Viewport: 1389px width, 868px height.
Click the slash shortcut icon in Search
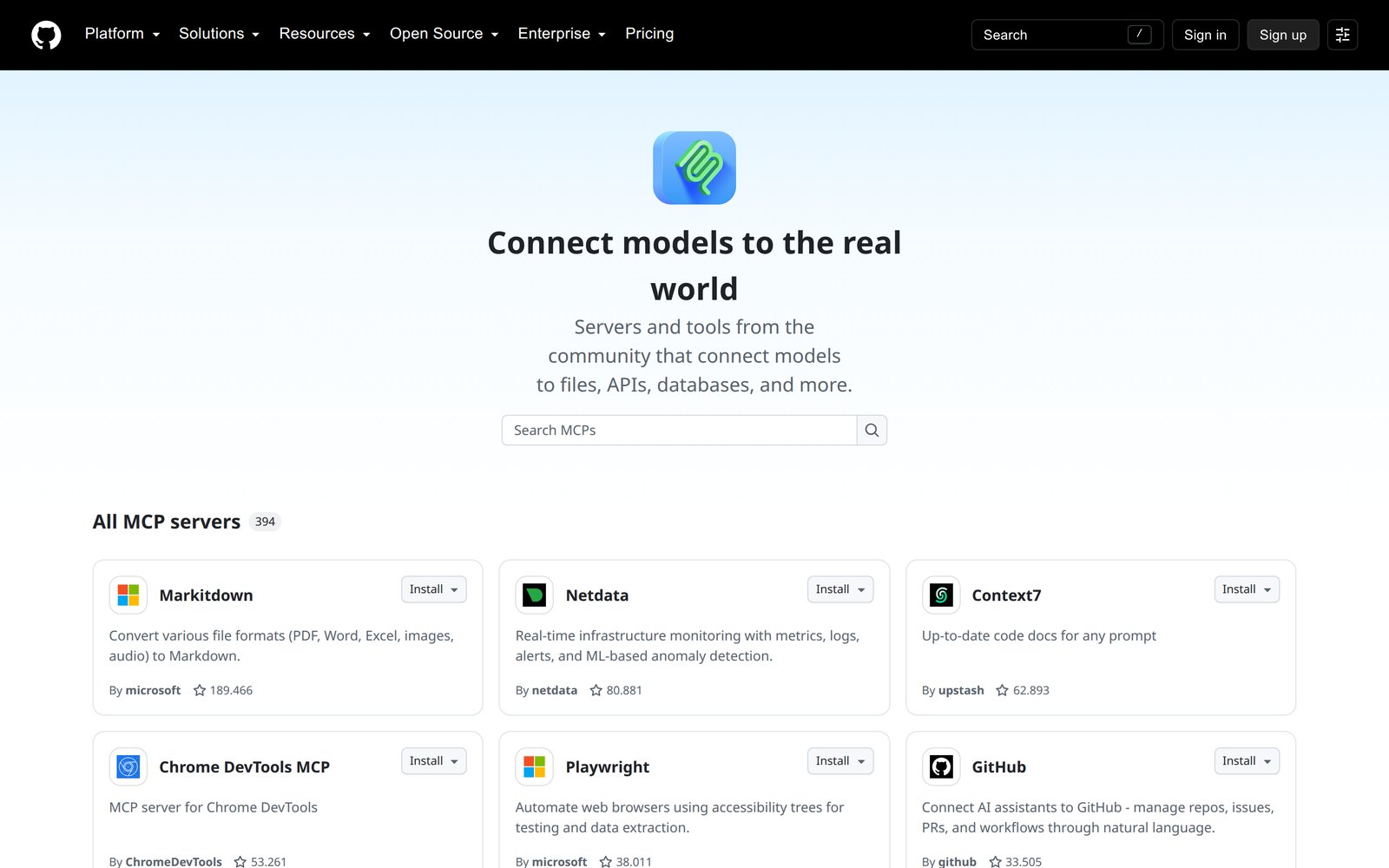(1139, 34)
